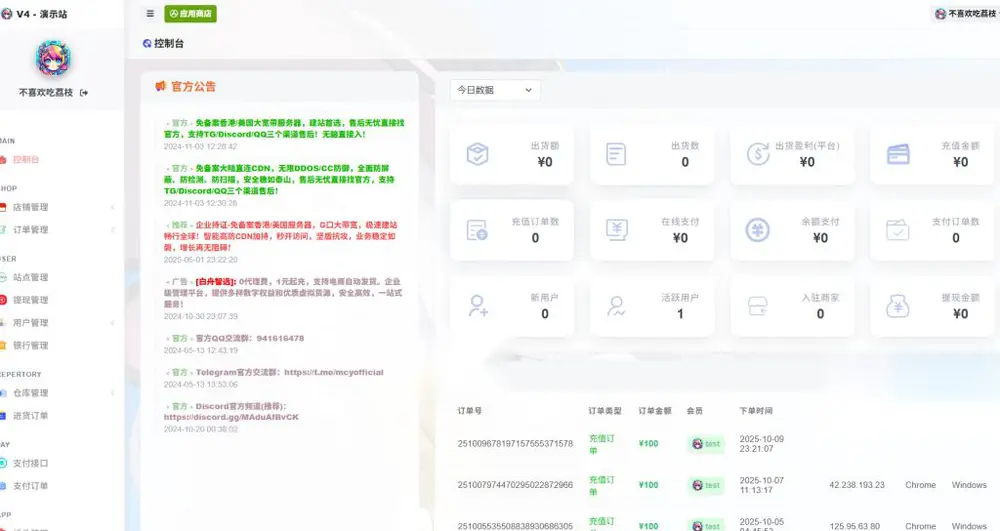Click the 下单时间 column header
Screen dimensions: 1000x531
(756, 411)
